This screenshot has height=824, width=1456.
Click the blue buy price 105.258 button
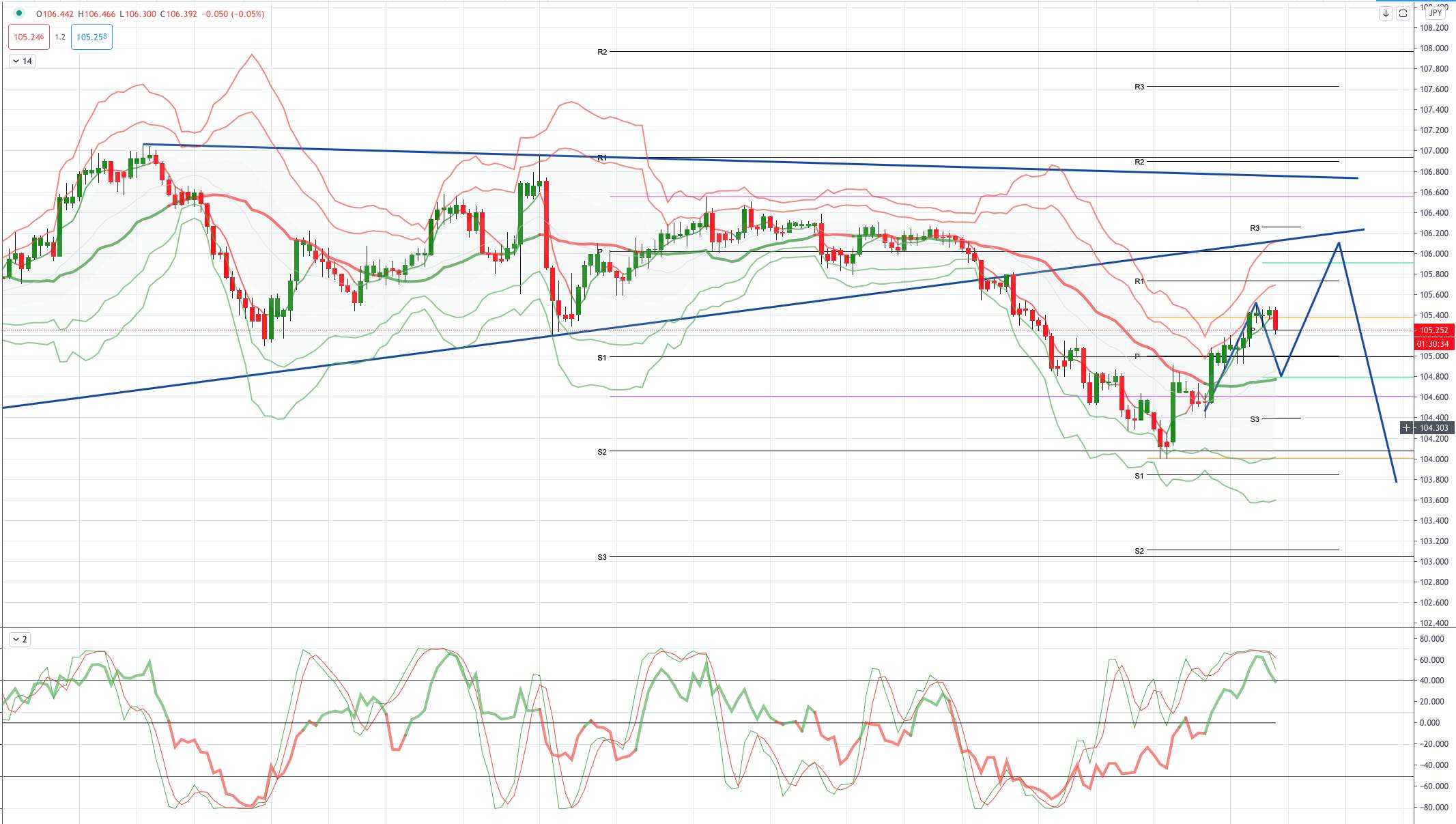91,38
